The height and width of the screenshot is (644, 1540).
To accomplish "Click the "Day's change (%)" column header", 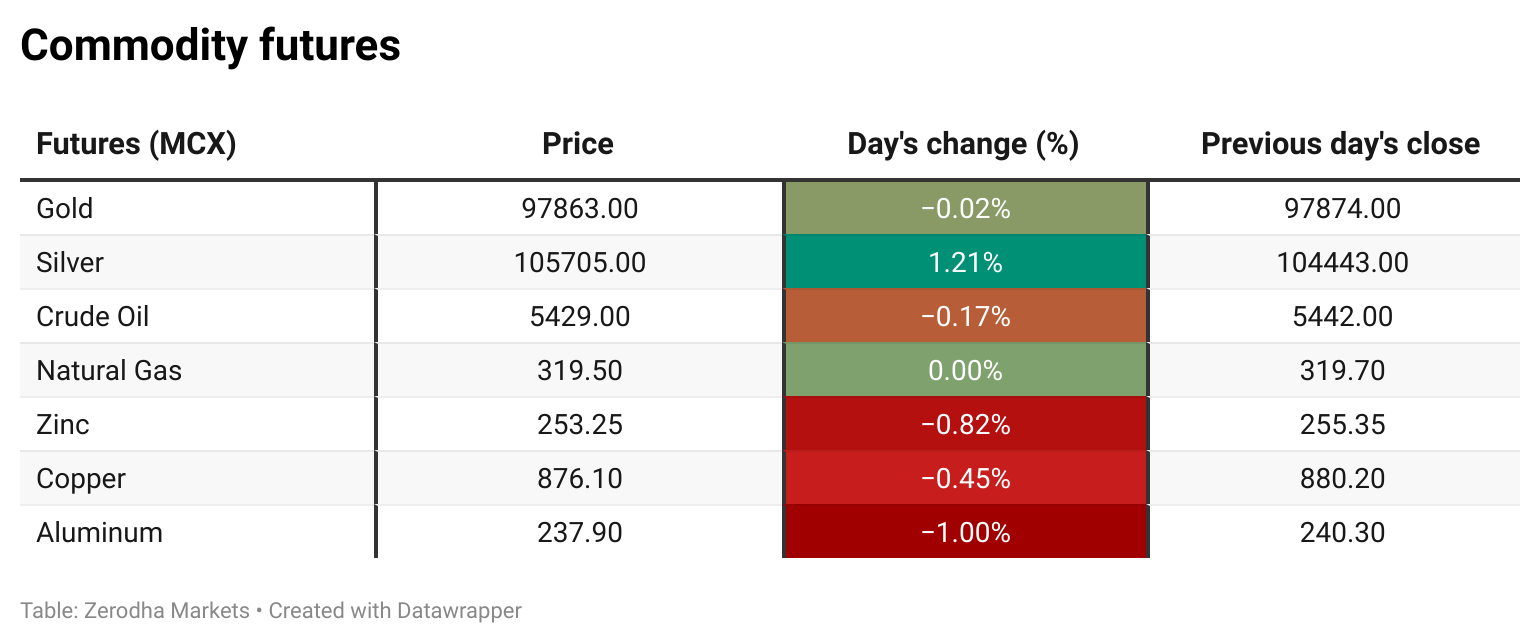I will [x=963, y=144].
